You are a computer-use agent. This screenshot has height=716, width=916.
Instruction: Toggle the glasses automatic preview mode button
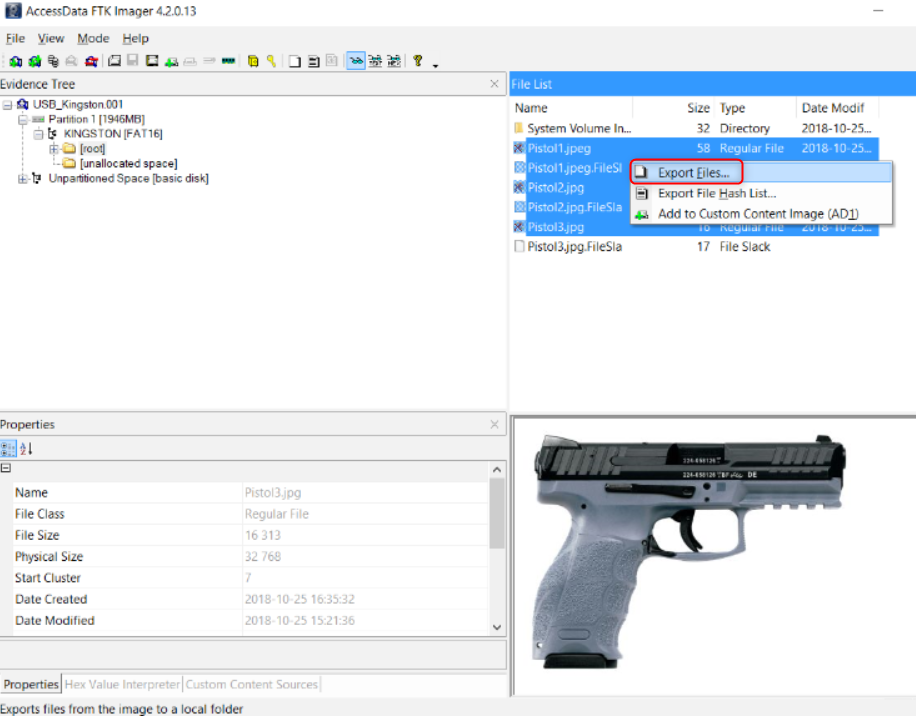click(x=356, y=62)
